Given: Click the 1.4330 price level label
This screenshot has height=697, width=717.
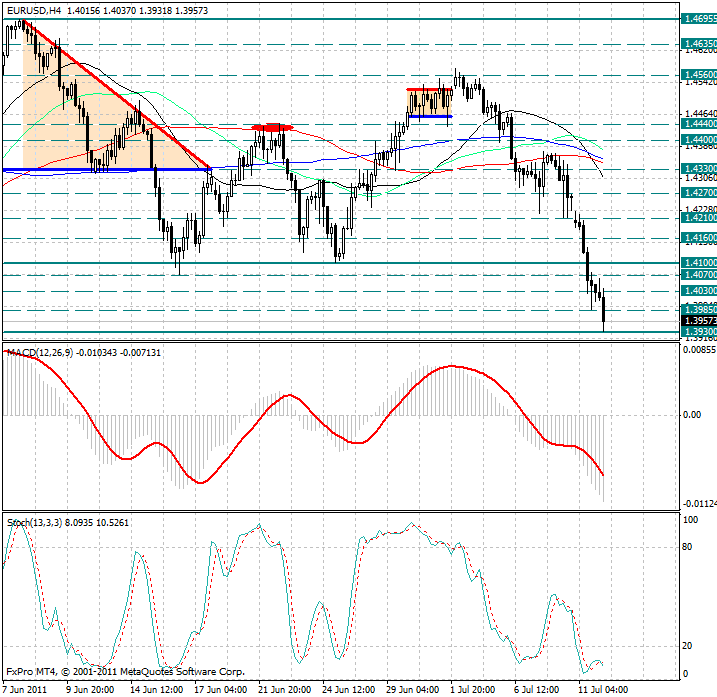Looking at the screenshot, I should pyautogui.click(x=698, y=170).
